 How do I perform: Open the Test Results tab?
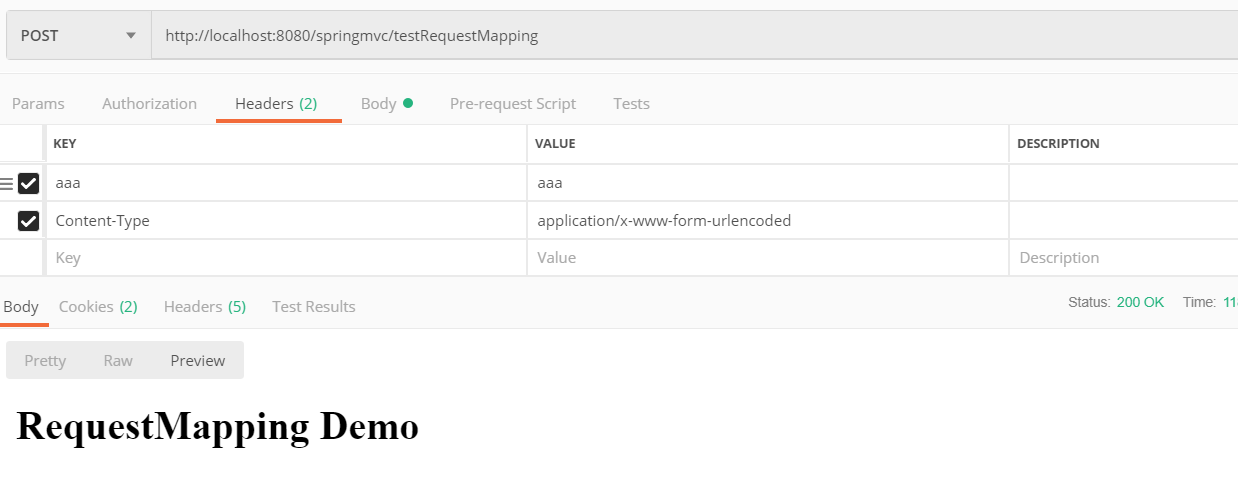tap(313, 307)
